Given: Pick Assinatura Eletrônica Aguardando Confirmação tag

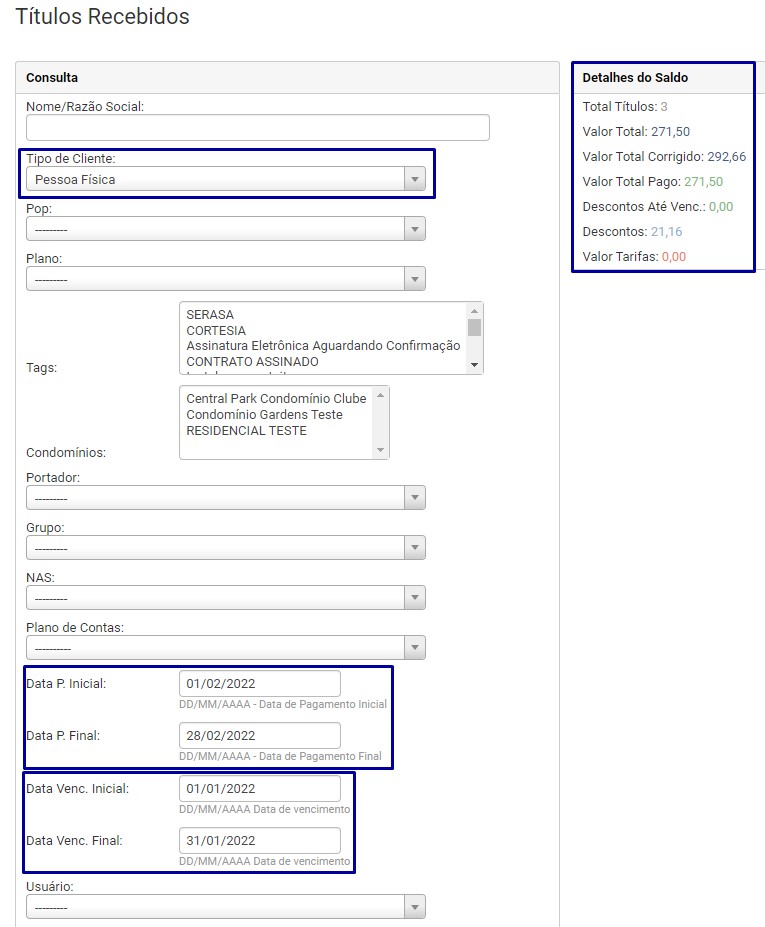Looking at the screenshot, I should click(323, 346).
